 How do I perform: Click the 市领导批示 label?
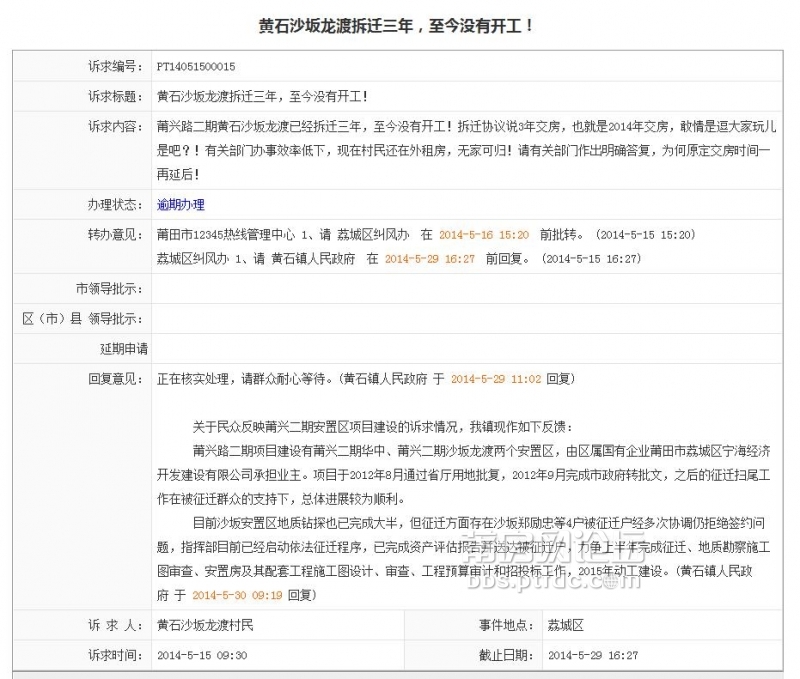click(109, 289)
